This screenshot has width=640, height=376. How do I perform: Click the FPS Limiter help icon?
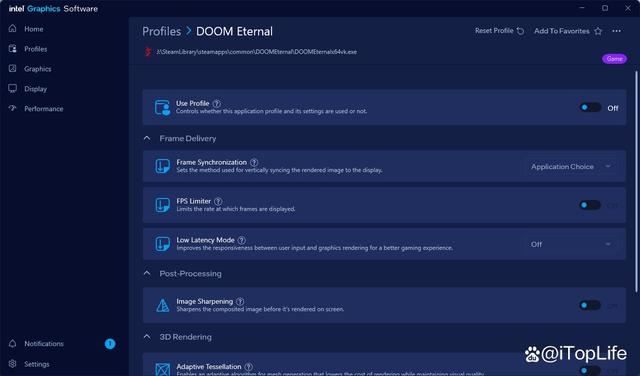[218, 201]
